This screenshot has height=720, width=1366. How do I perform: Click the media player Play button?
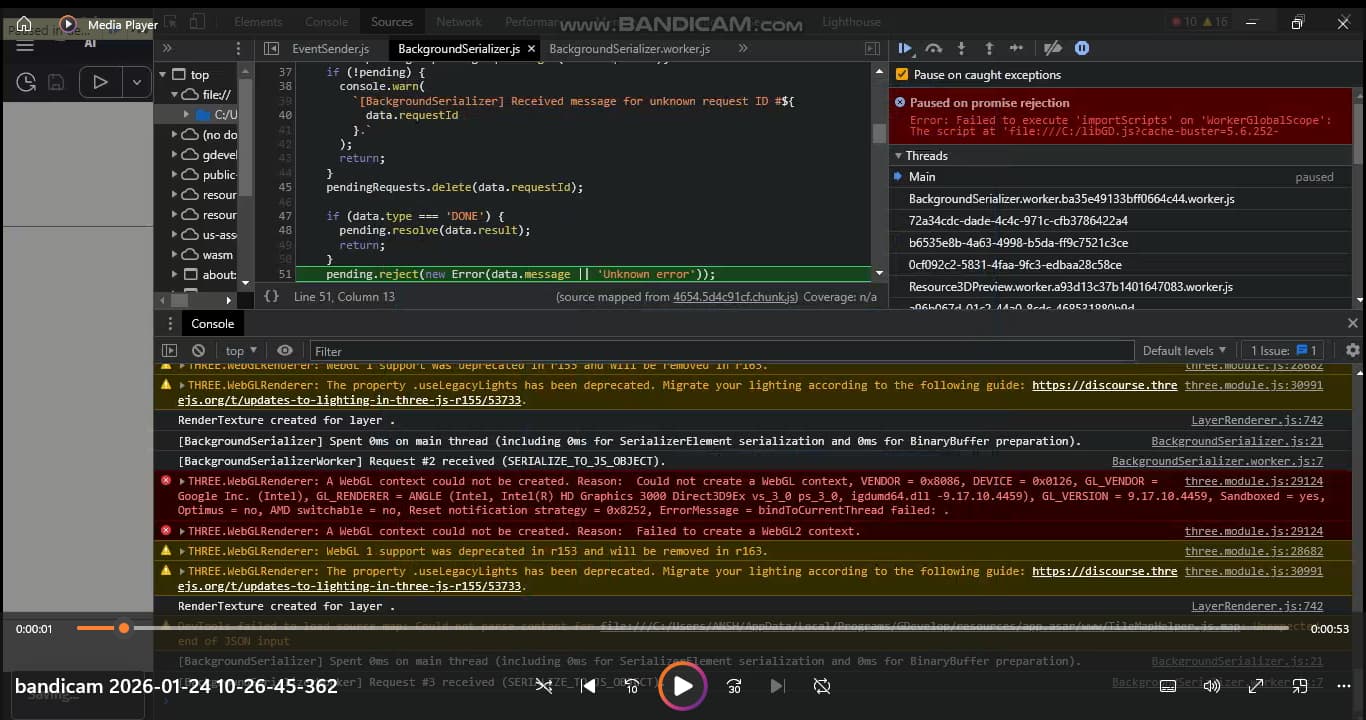coord(683,686)
